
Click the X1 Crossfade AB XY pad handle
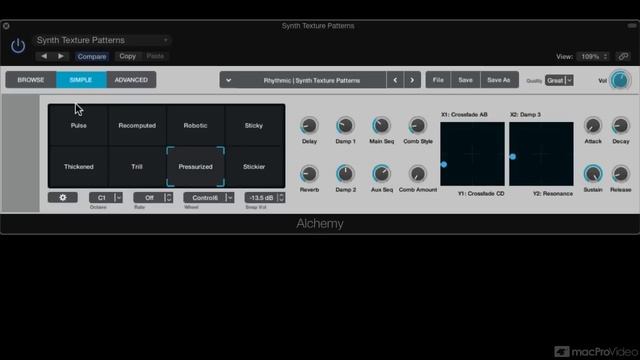444,164
